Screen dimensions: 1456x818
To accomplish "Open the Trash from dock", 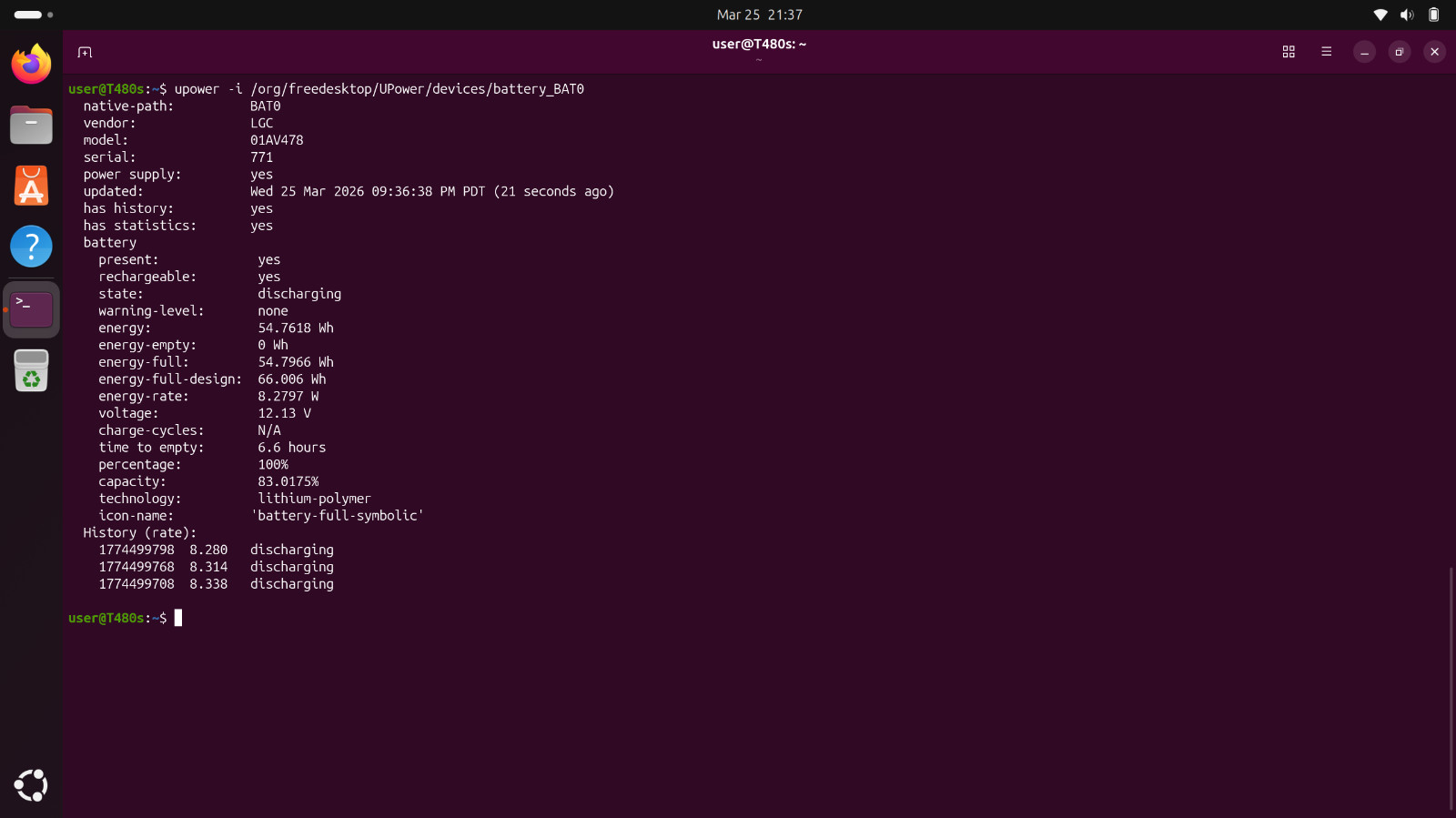I will click(31, 370).
